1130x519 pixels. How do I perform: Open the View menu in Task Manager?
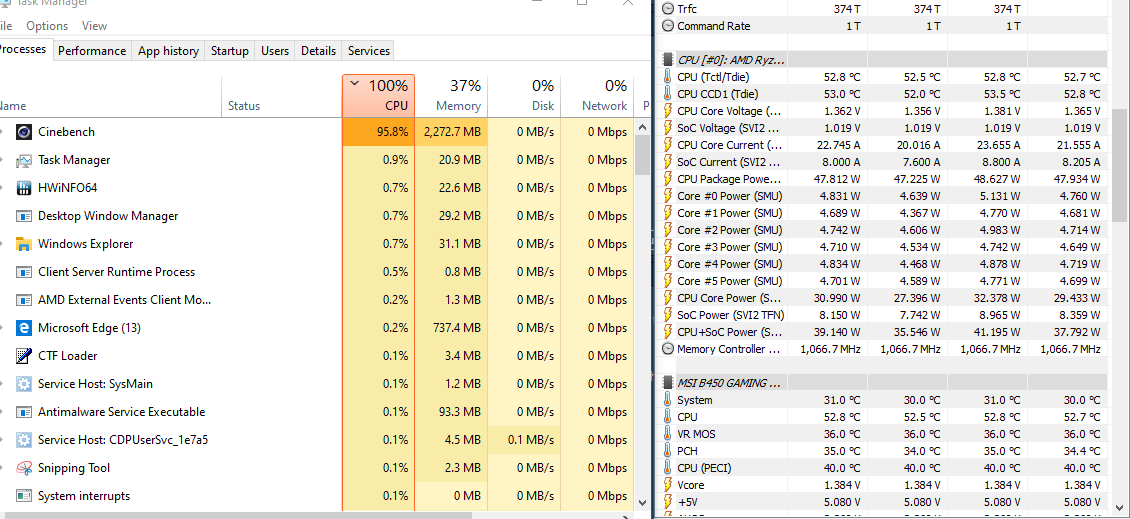[94, 26]
